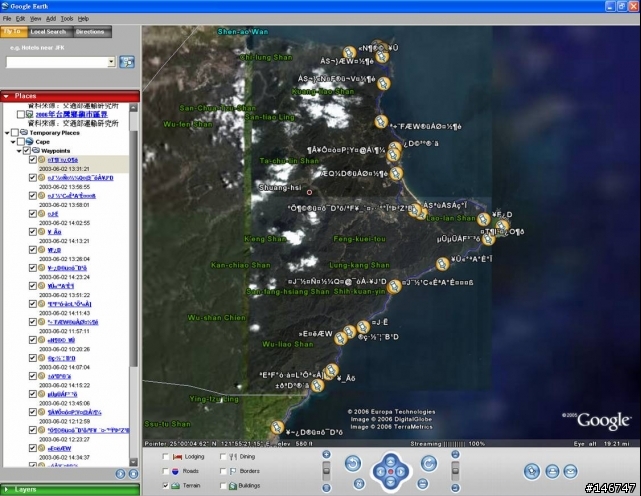641x496 pixels.
Task: Tilt the view up with the top tilt button
Action: tap(455, 454)
